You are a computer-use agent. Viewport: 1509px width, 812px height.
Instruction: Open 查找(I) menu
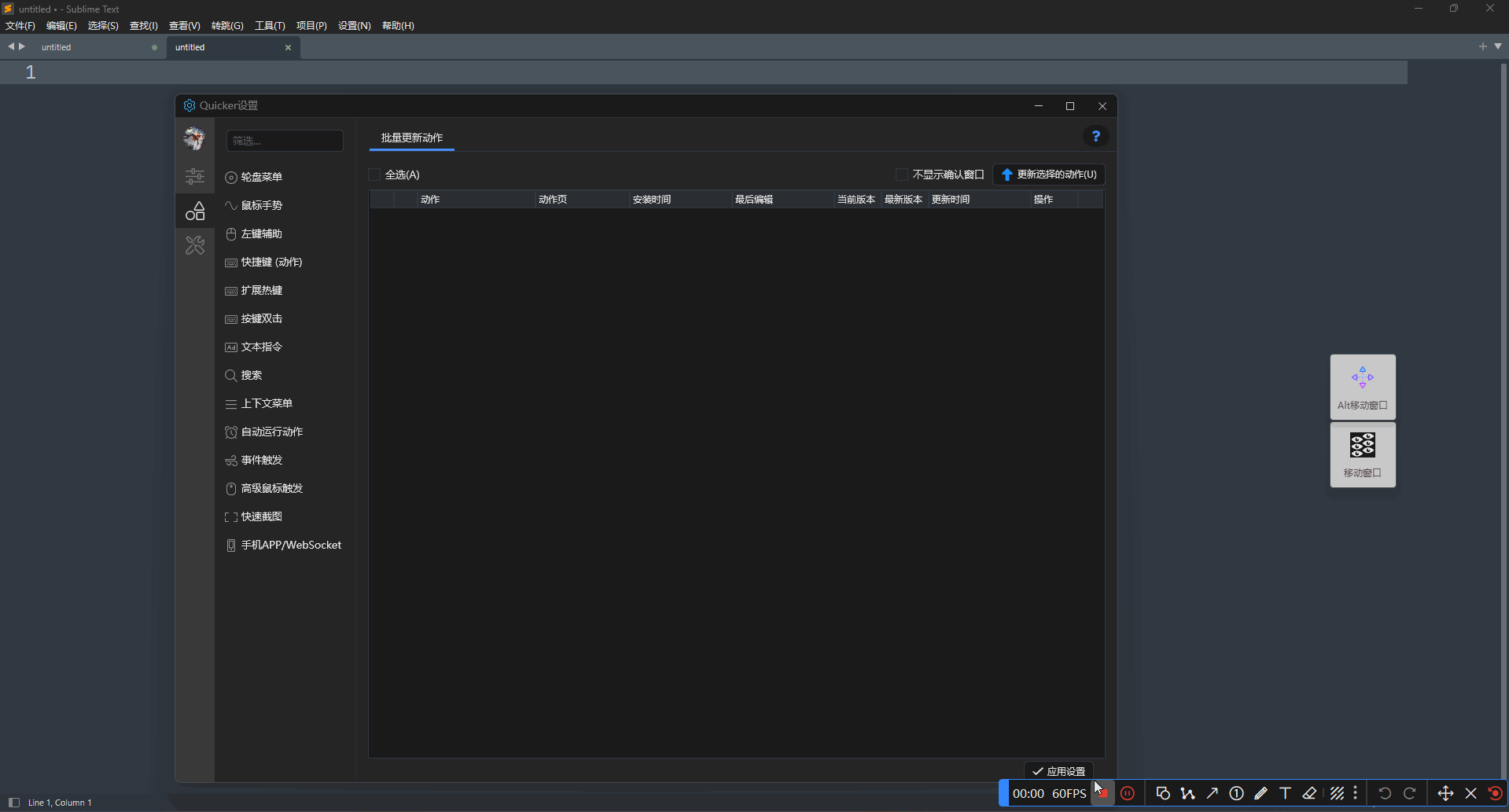point(144,26)
